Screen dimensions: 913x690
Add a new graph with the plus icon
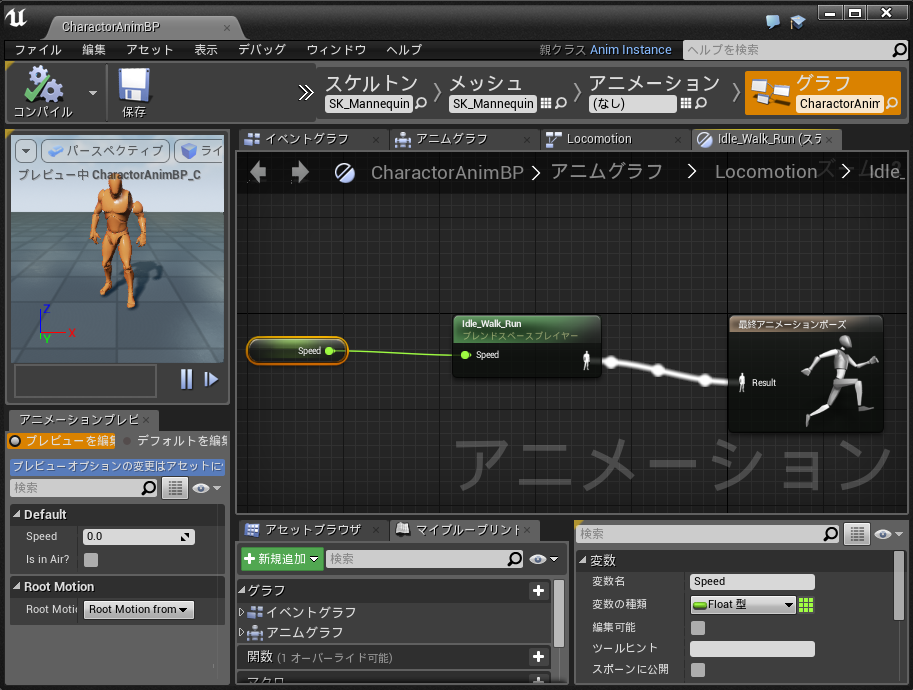pos(538,590)
